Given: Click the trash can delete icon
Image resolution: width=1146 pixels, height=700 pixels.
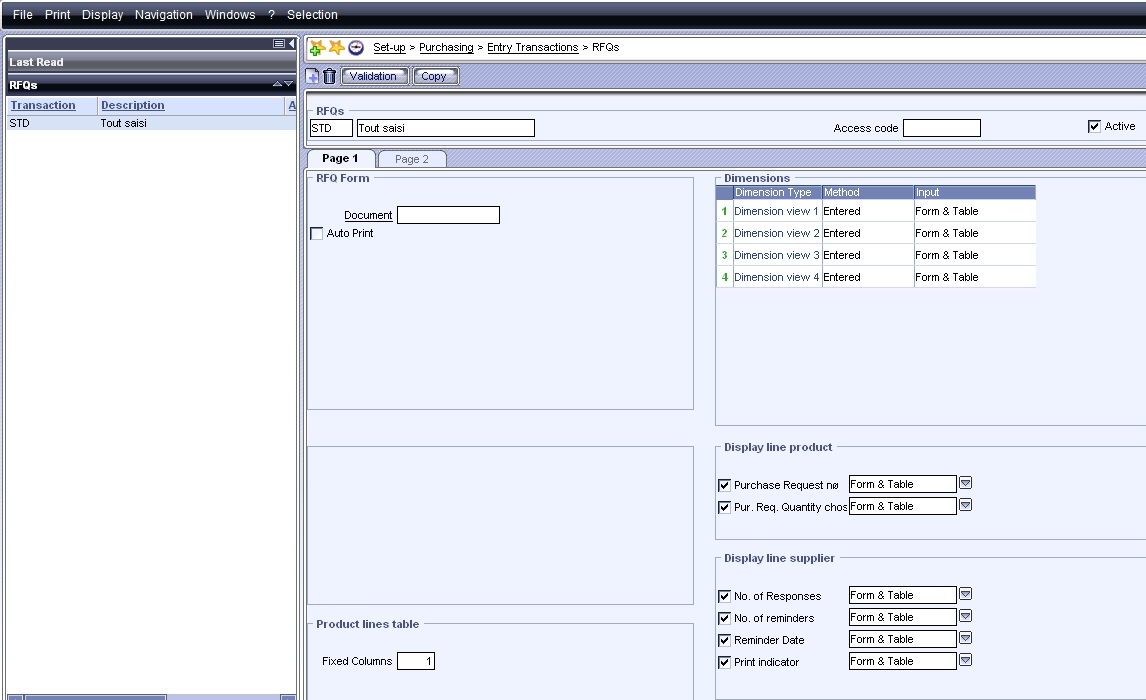Looking at the screenshot, I should [329, 76].
